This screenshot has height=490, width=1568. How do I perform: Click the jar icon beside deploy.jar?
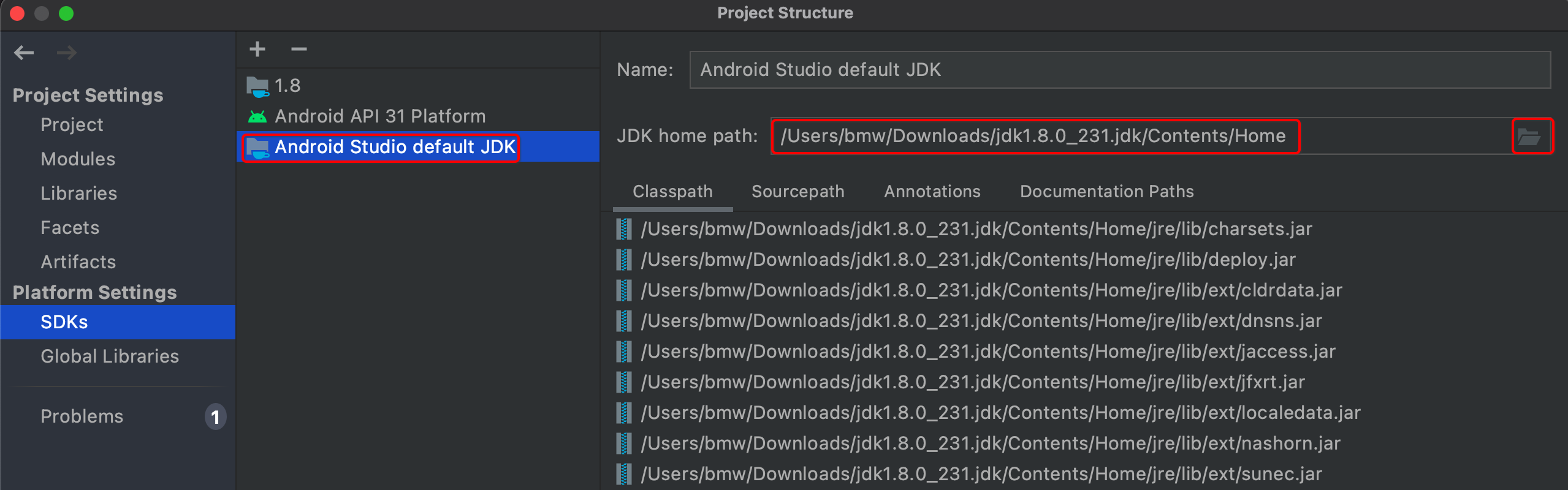pyautogui.click(x=623, y=260)
